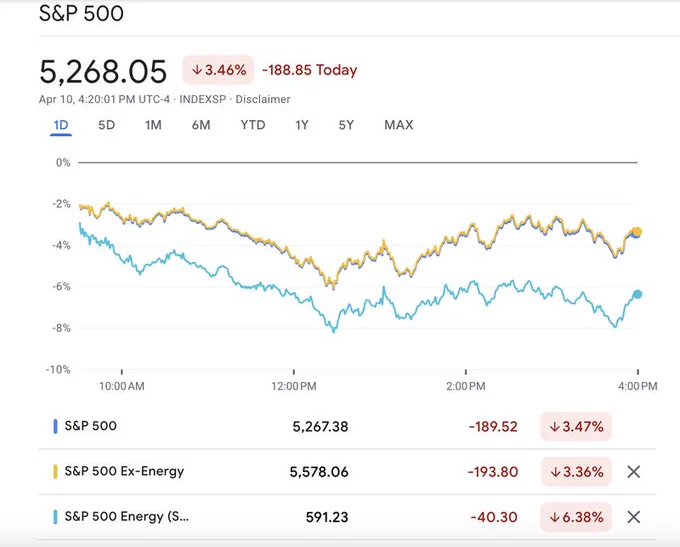
Task: Click the teal Energy color marker
Action: (55, 517)
